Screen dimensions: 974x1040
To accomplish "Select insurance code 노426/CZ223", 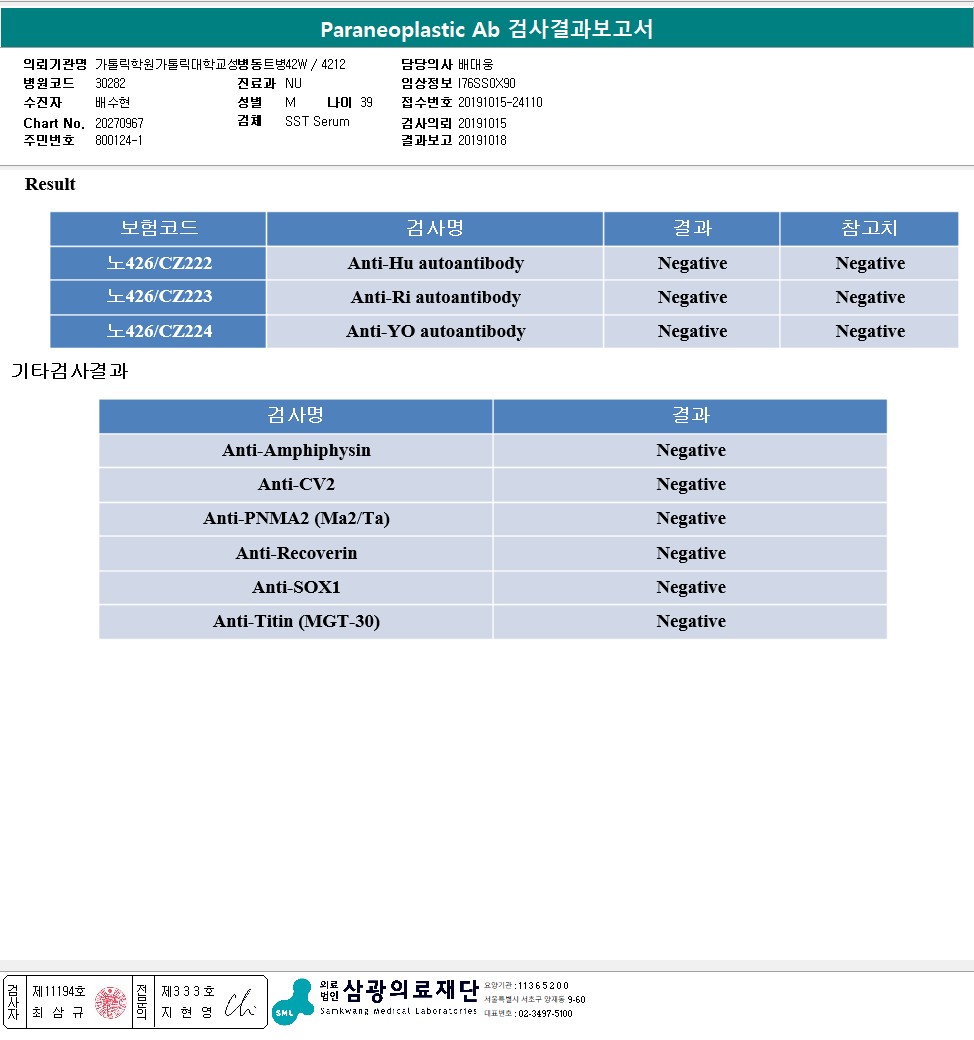I will 159,296.
